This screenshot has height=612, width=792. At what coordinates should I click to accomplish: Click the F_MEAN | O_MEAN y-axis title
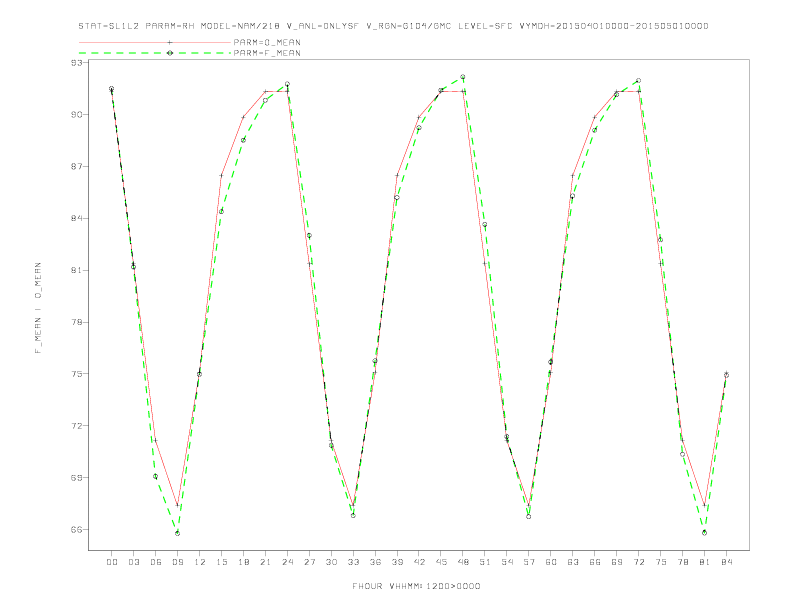tap(38, 308)
